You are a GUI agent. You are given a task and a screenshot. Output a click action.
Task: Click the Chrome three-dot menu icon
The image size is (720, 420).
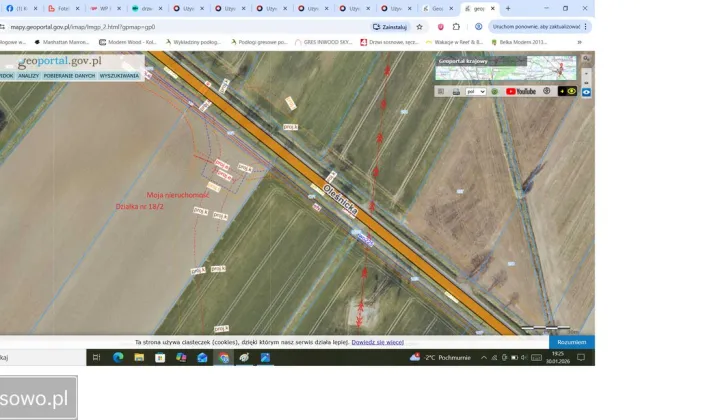point(586,27)
